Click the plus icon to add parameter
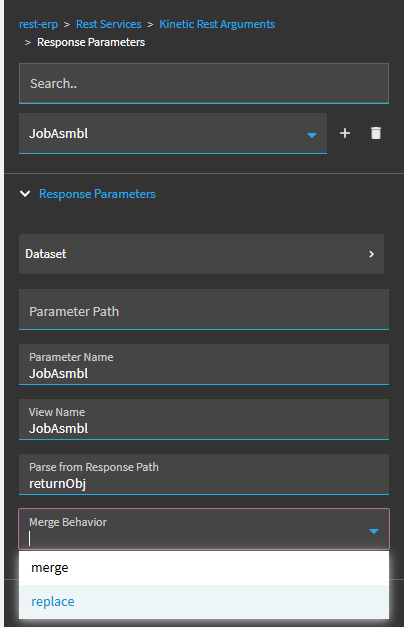Screen dimensions: 405x627 [345, 133]
